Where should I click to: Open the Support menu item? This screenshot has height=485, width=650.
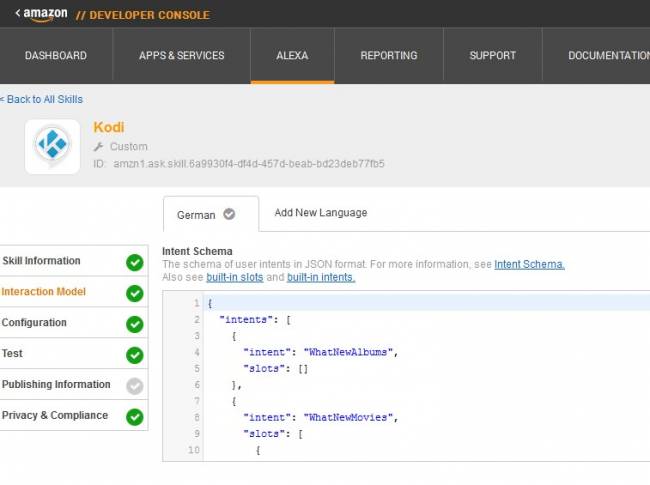pyautogui.click(x=492, y=56)
